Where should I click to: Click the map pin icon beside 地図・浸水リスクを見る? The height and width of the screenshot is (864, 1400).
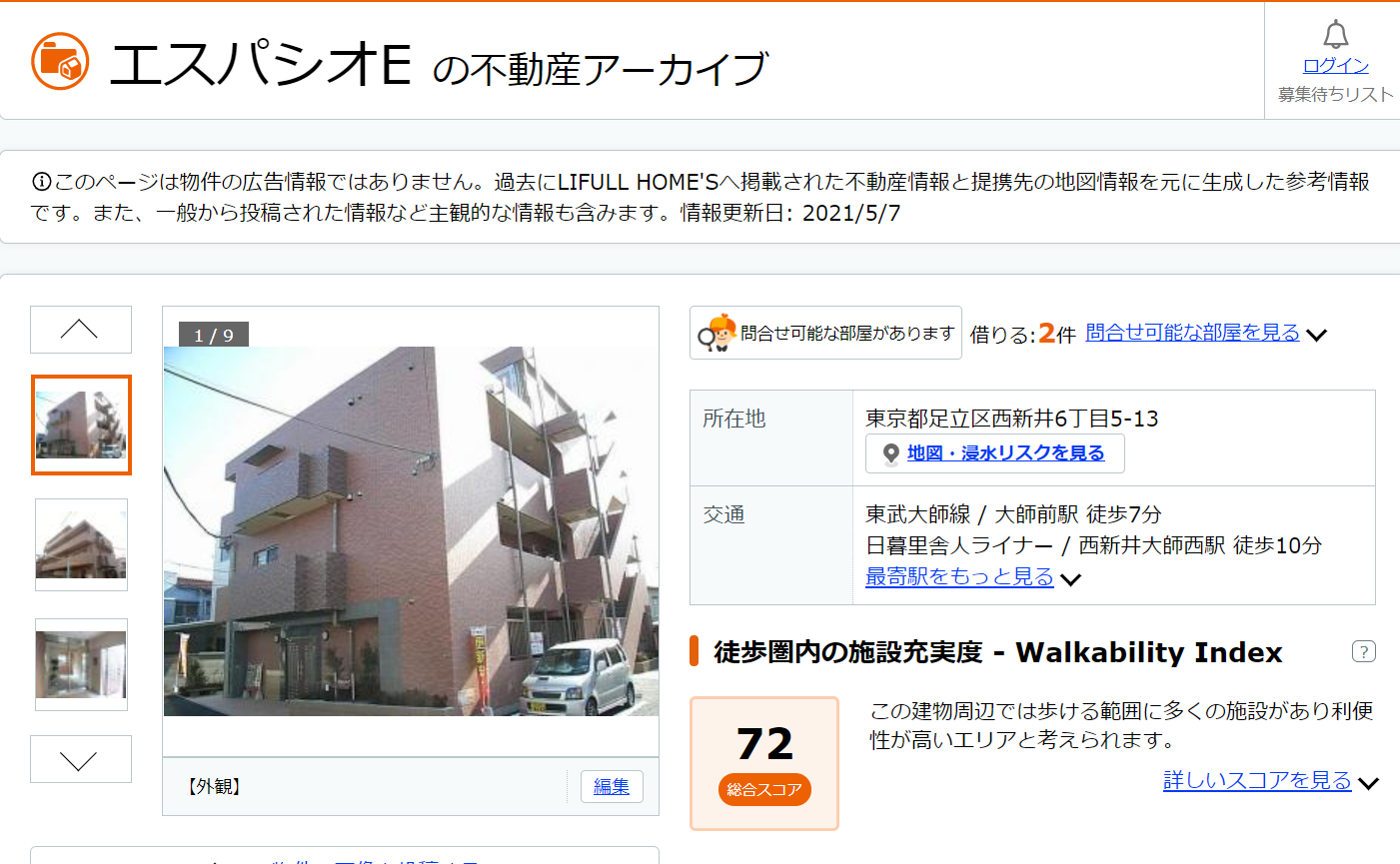890,453
